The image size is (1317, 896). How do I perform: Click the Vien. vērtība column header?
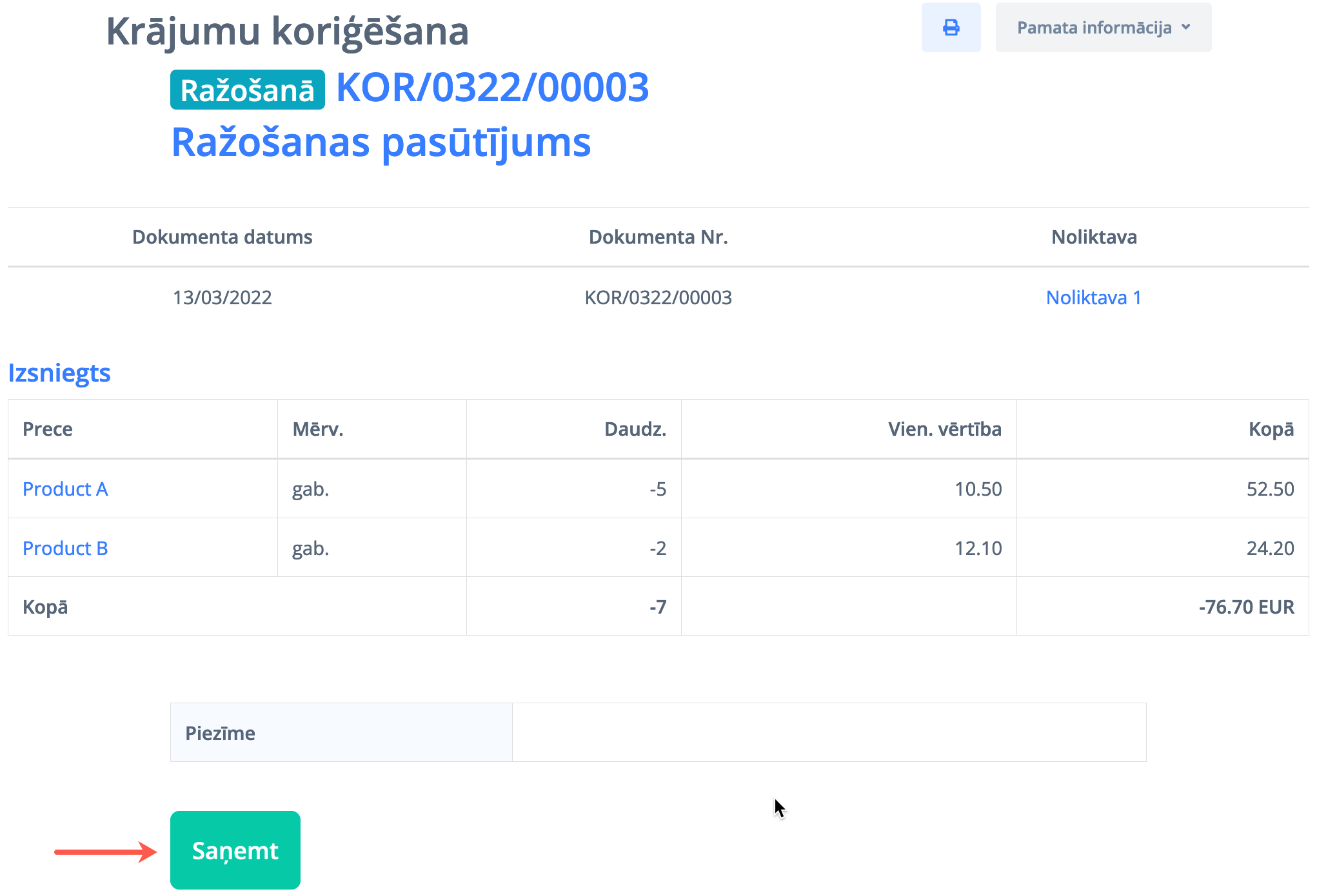coord(944,429)
